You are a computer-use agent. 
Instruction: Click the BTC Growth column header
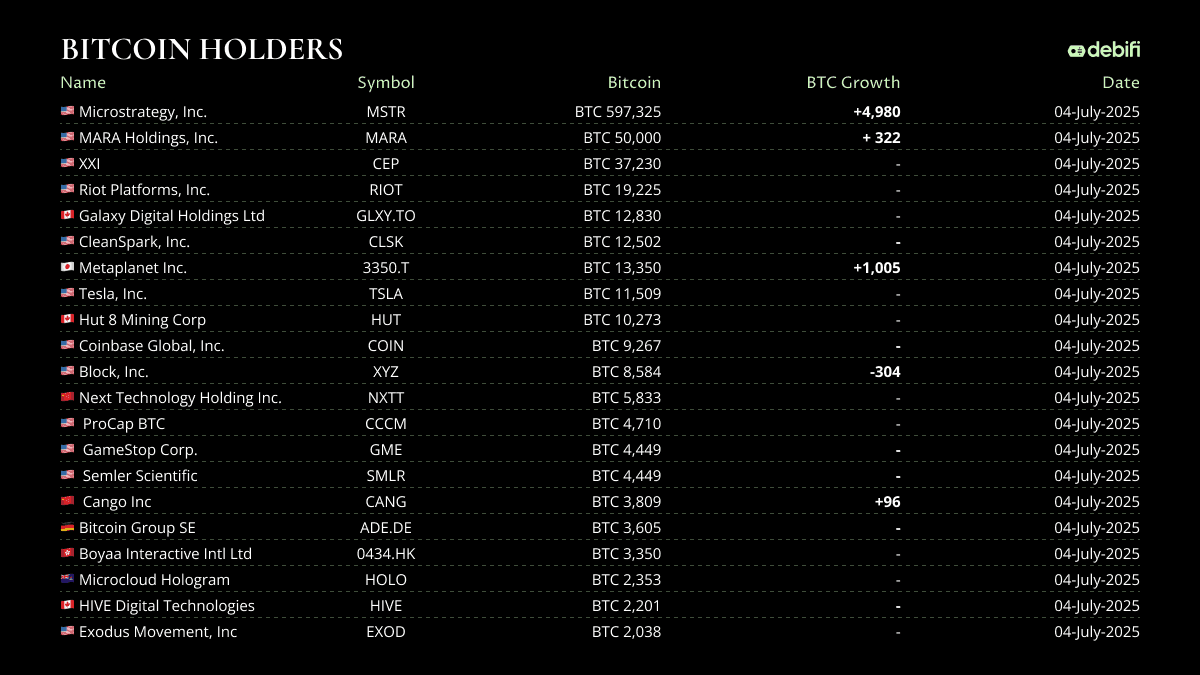click(x=853, y=83)
